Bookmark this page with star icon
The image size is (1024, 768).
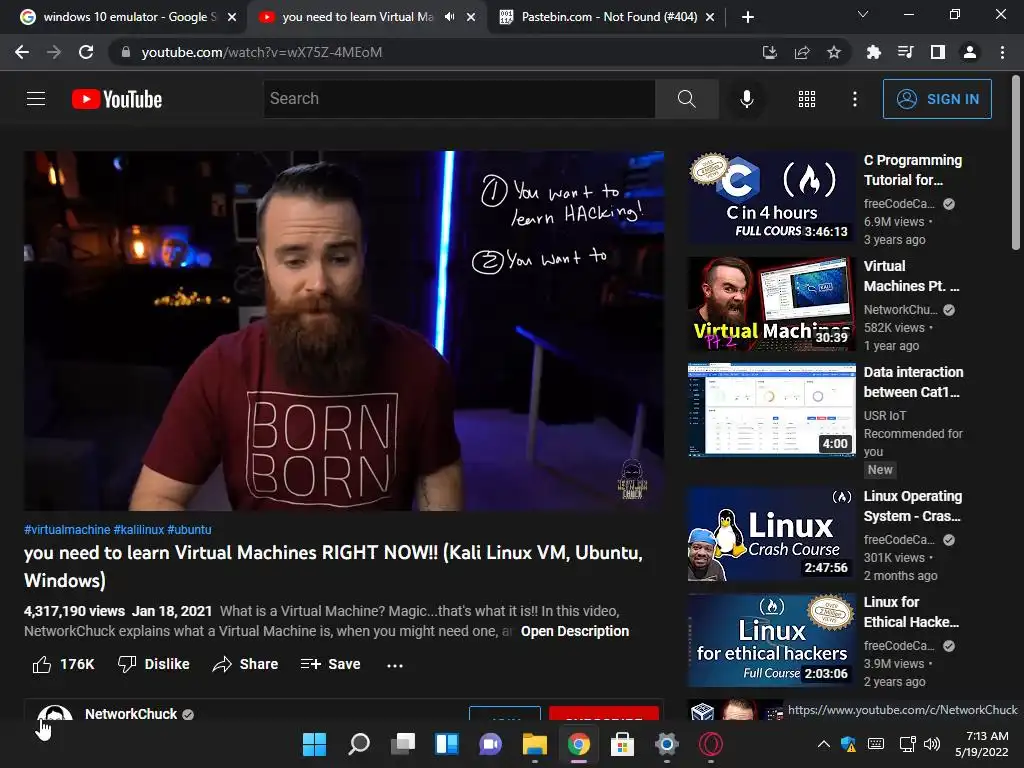[834, 52]
